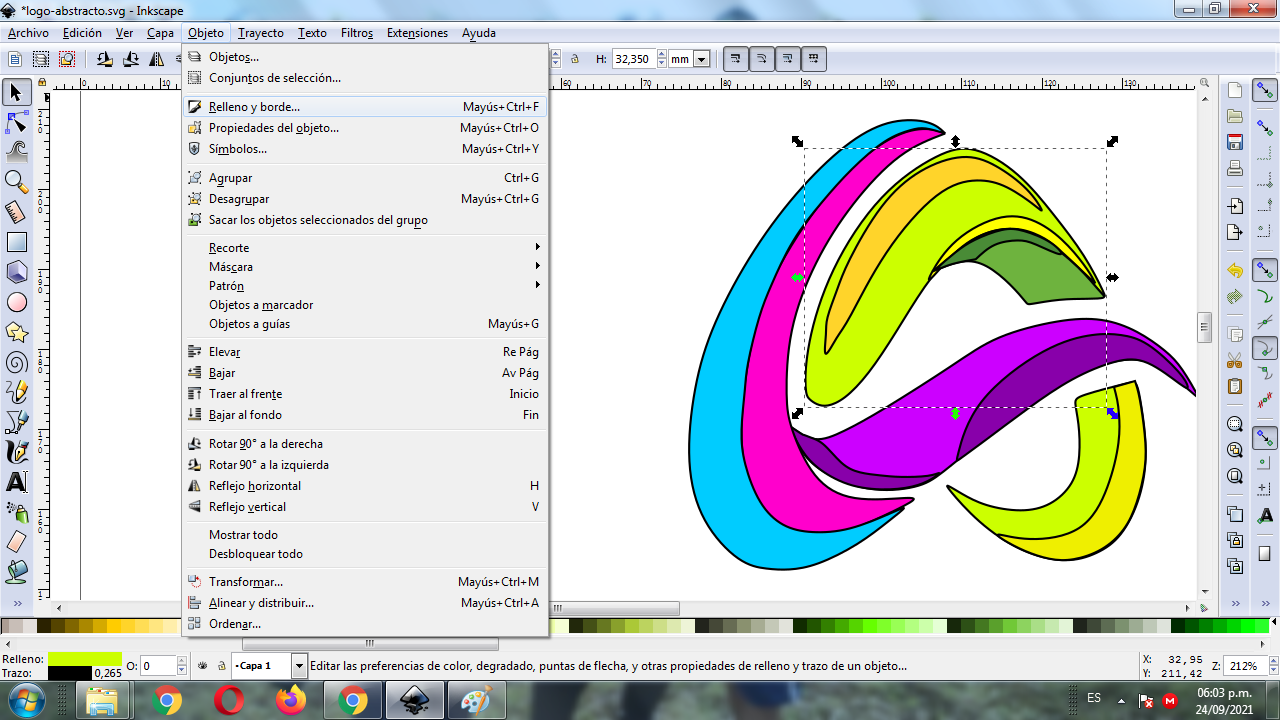The width and height of the screenshot is (1280, 720).
Task: Click the Import file icon
Action: pyautogui.click(x=1235, y=206)
